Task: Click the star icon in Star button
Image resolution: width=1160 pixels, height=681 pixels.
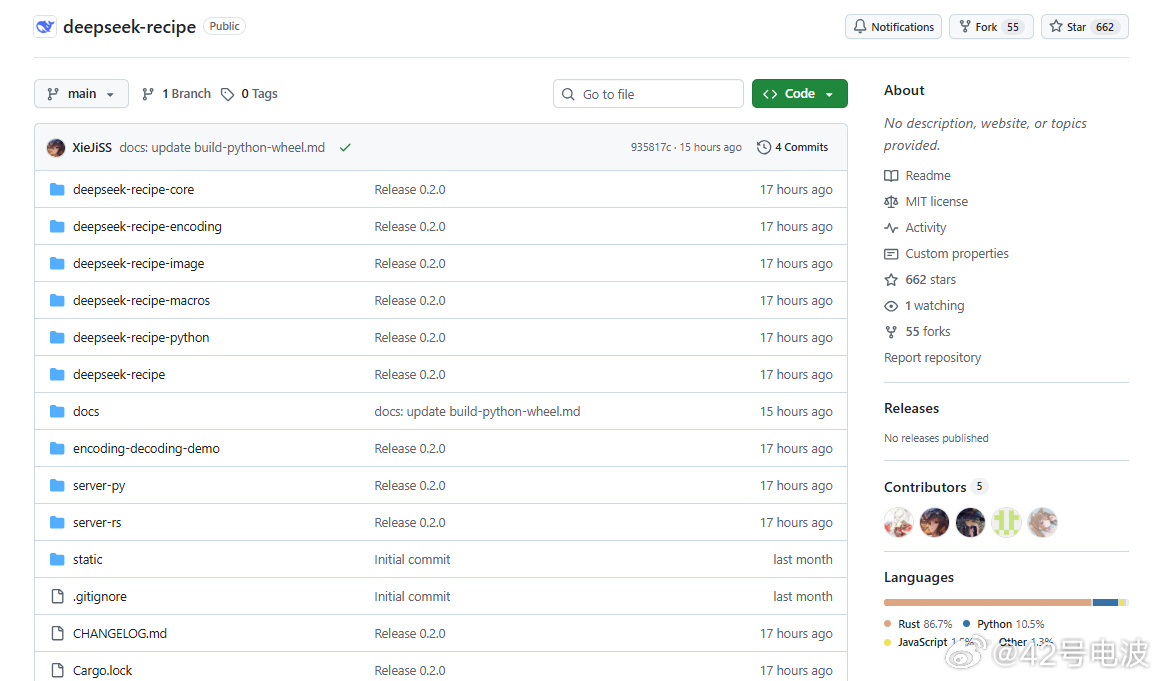Action: pyautogui.click(x=1056, y=27)
